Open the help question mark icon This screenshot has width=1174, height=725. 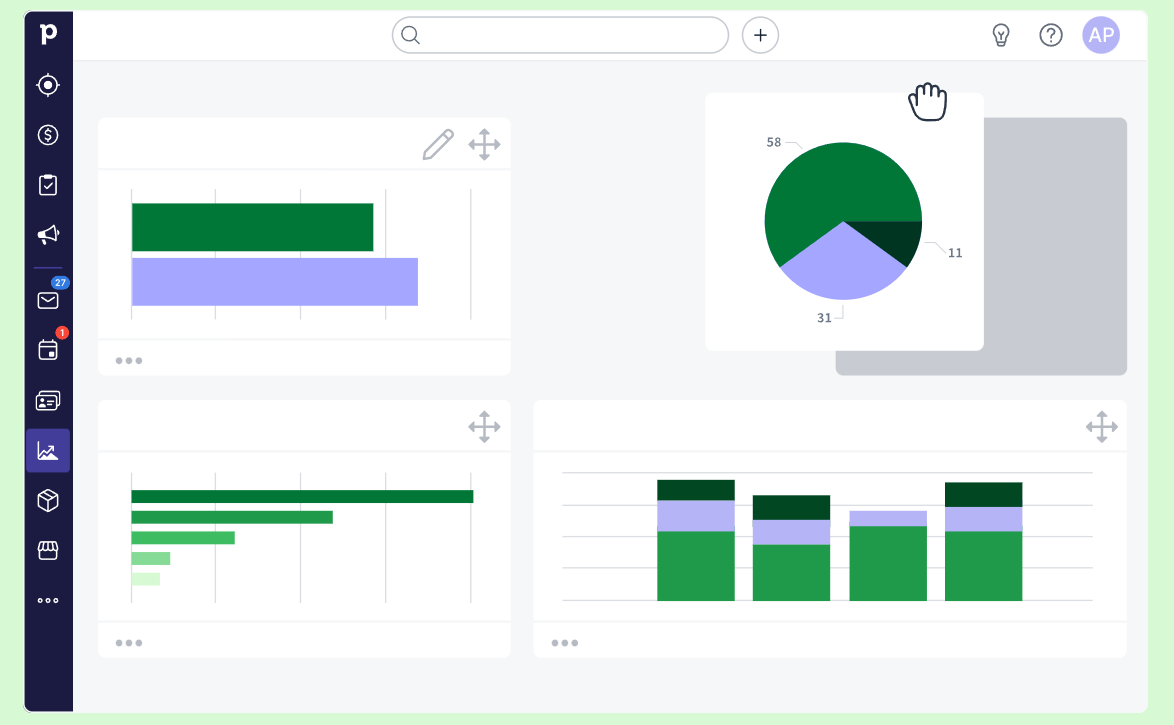[x=1050, y=35]
